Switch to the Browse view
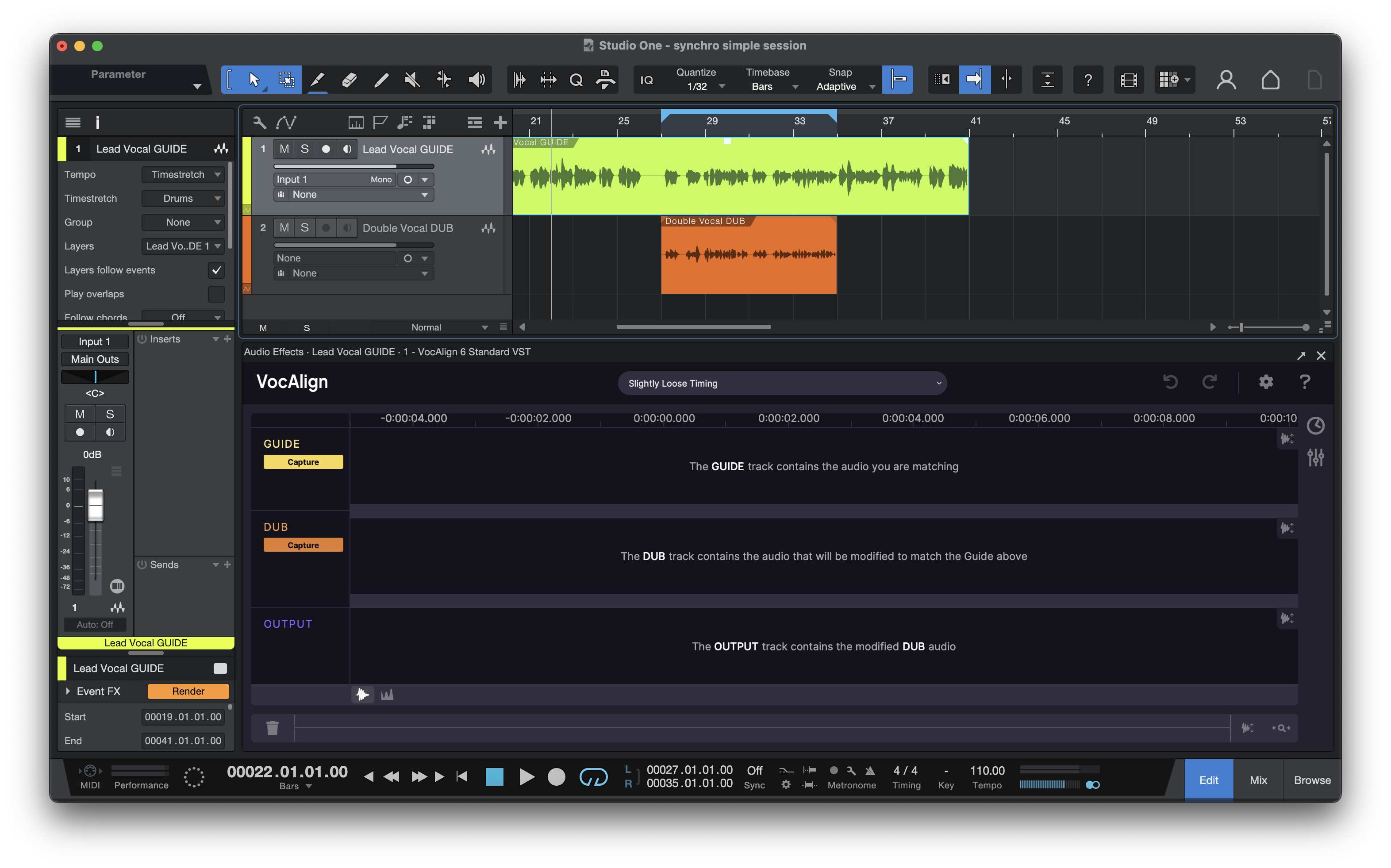This screenshot has width=1391, height=868. tap(1312, 779)
